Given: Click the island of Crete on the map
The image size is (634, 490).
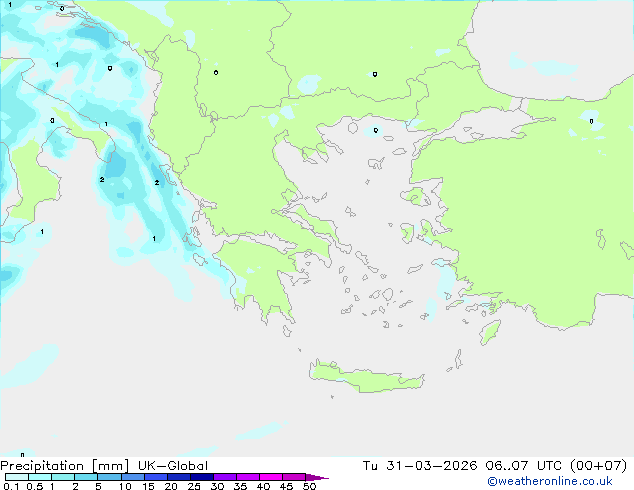Looking at the screenshot, I should pos(366,377).
